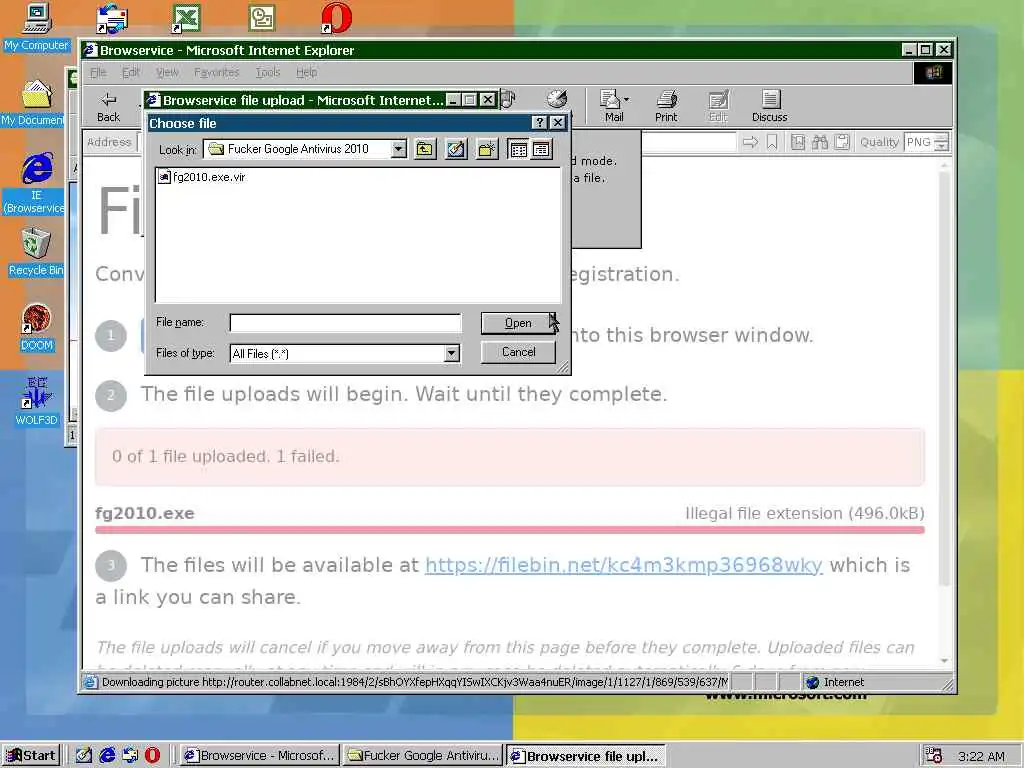Click the Print toolbar icon
The width and height of the screenshot is (1024, 768).
coord(666,106)
